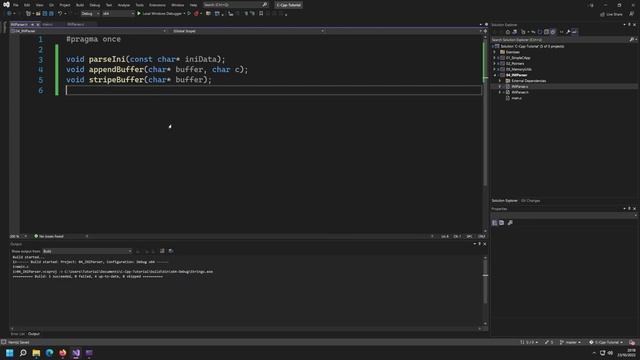Click the Output panel clear all icon
Screen dimensions: 640x360
tap(162, 251)
